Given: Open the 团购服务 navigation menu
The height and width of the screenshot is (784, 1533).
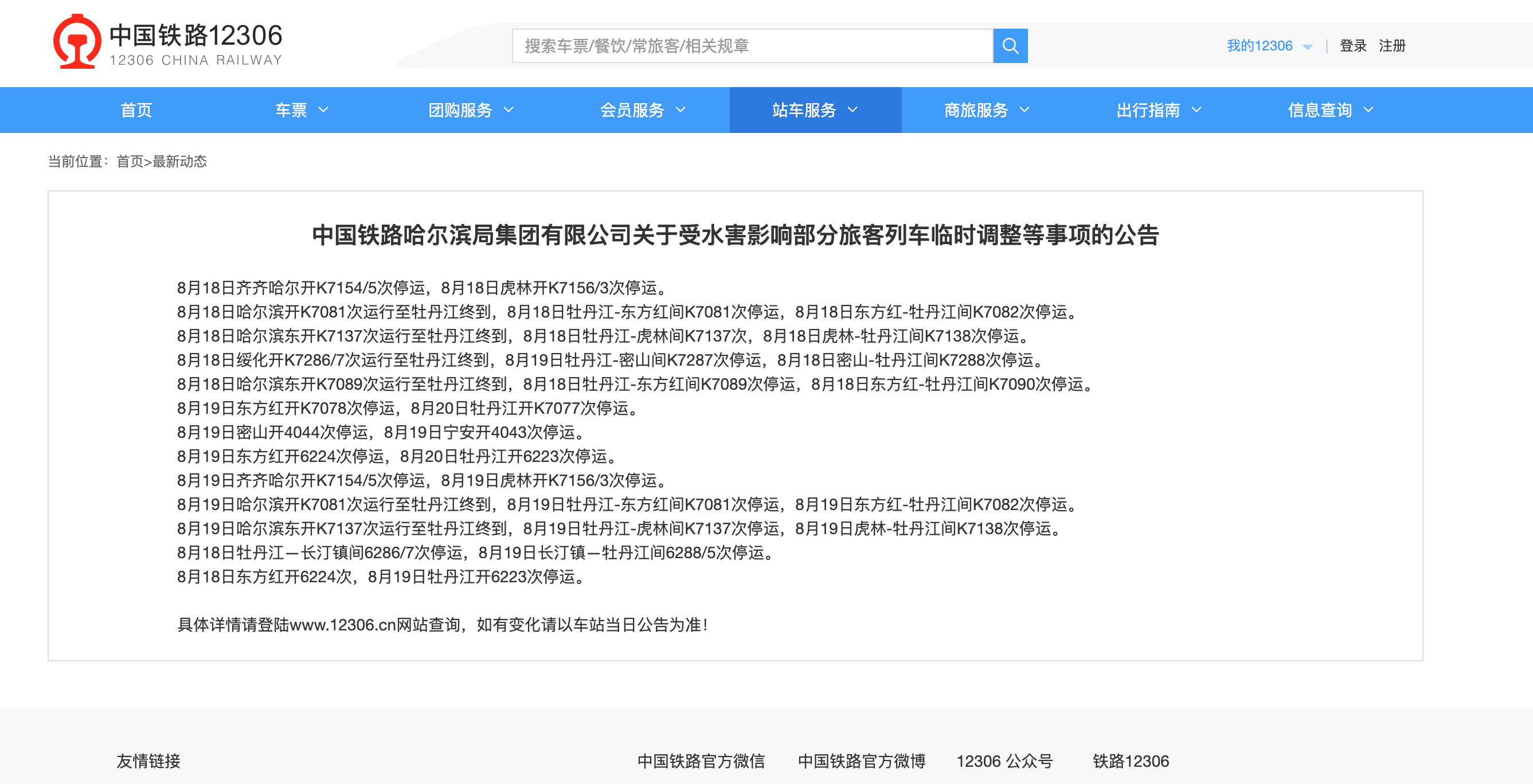Looking at the screenshot, I should 471,110.
